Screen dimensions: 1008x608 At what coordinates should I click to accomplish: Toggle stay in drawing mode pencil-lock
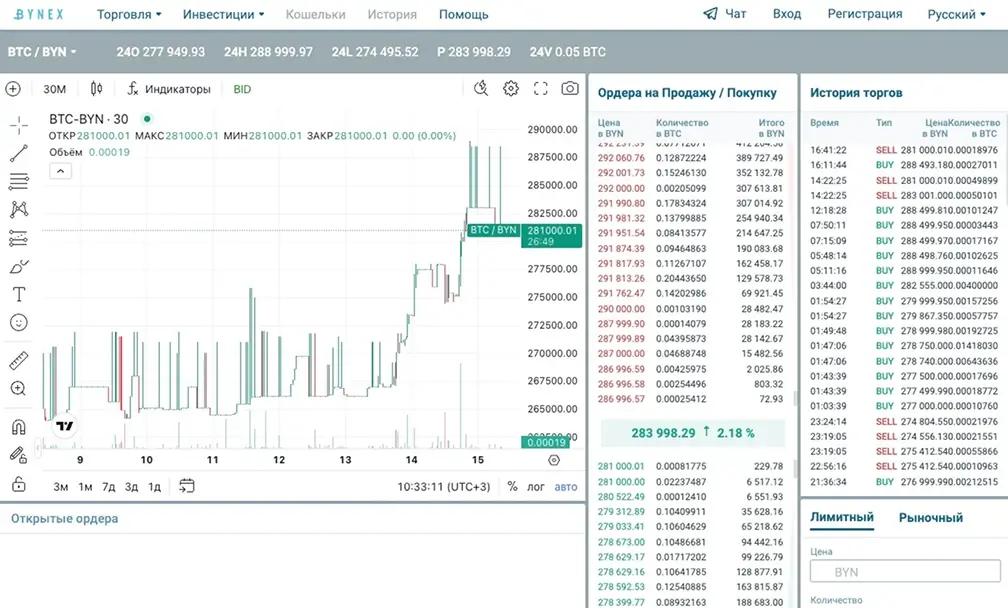19,455
